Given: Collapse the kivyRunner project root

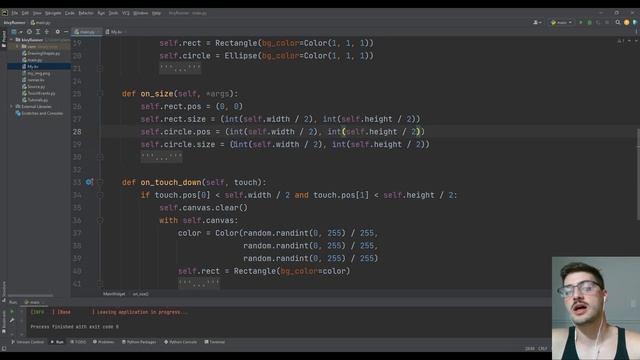Looking at the screenshot, I should tap(12, 40).
